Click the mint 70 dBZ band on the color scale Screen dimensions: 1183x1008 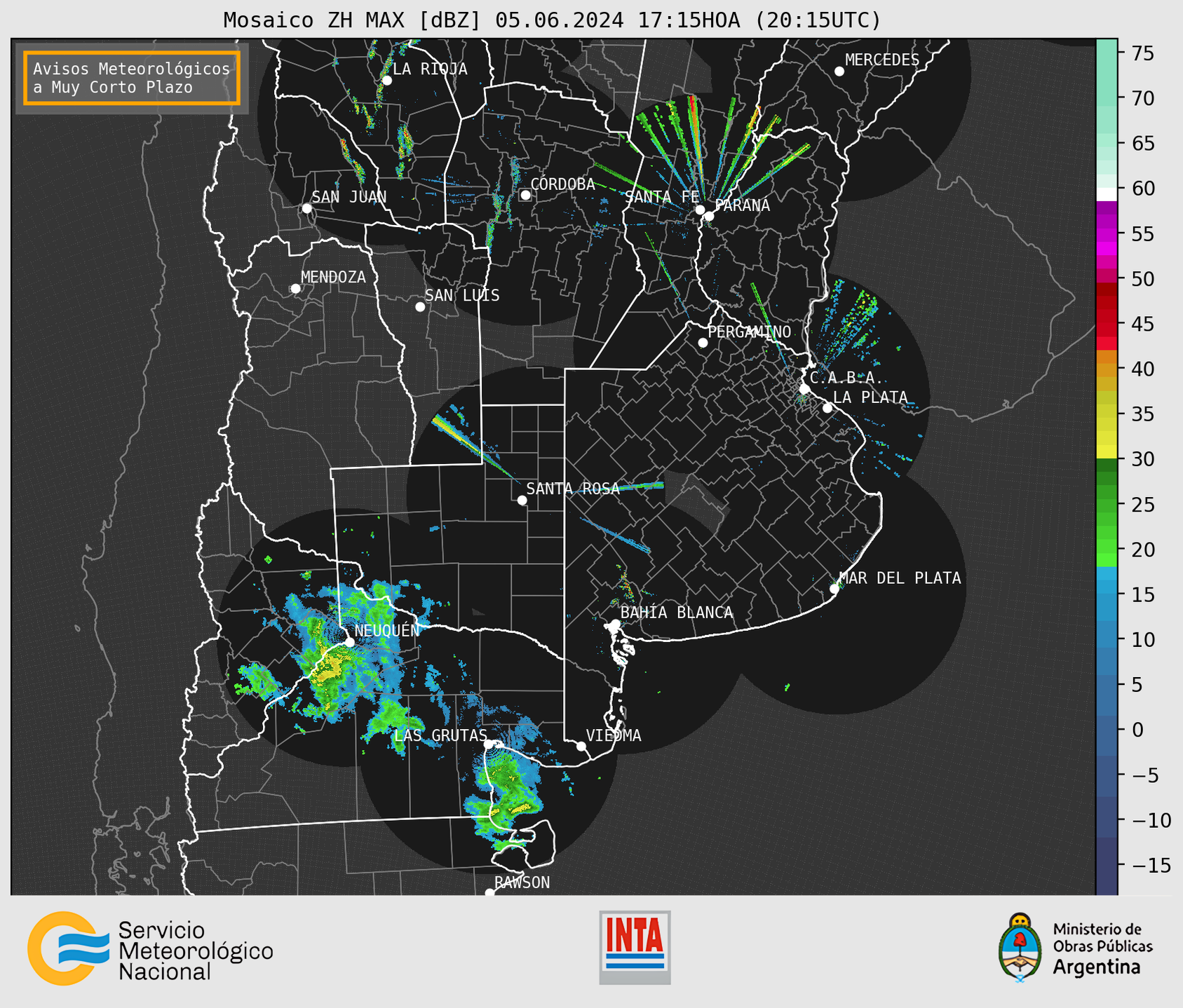pyautogui.click(x=1107, y=99)
